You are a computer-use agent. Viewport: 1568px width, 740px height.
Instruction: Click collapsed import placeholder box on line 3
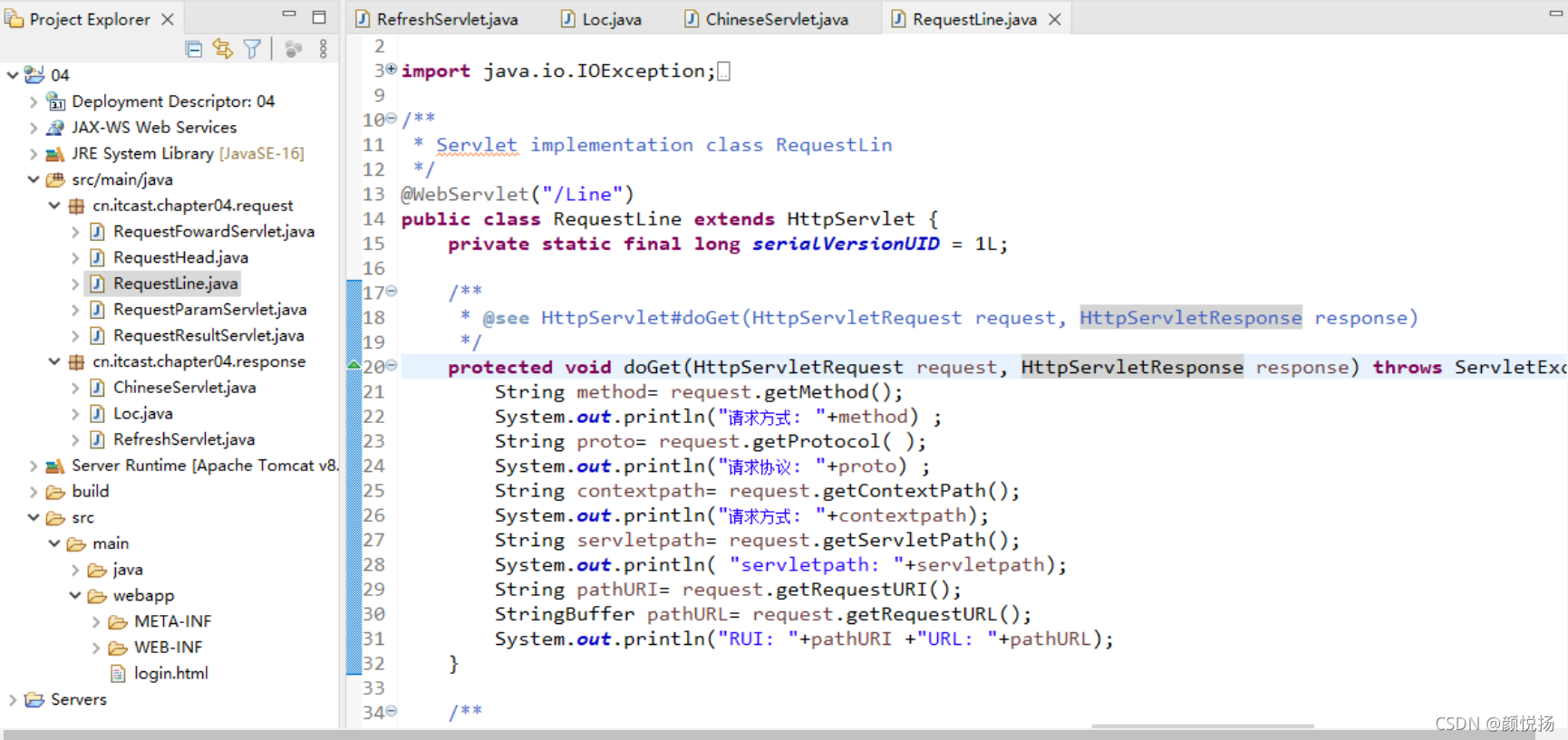(723, 72)
